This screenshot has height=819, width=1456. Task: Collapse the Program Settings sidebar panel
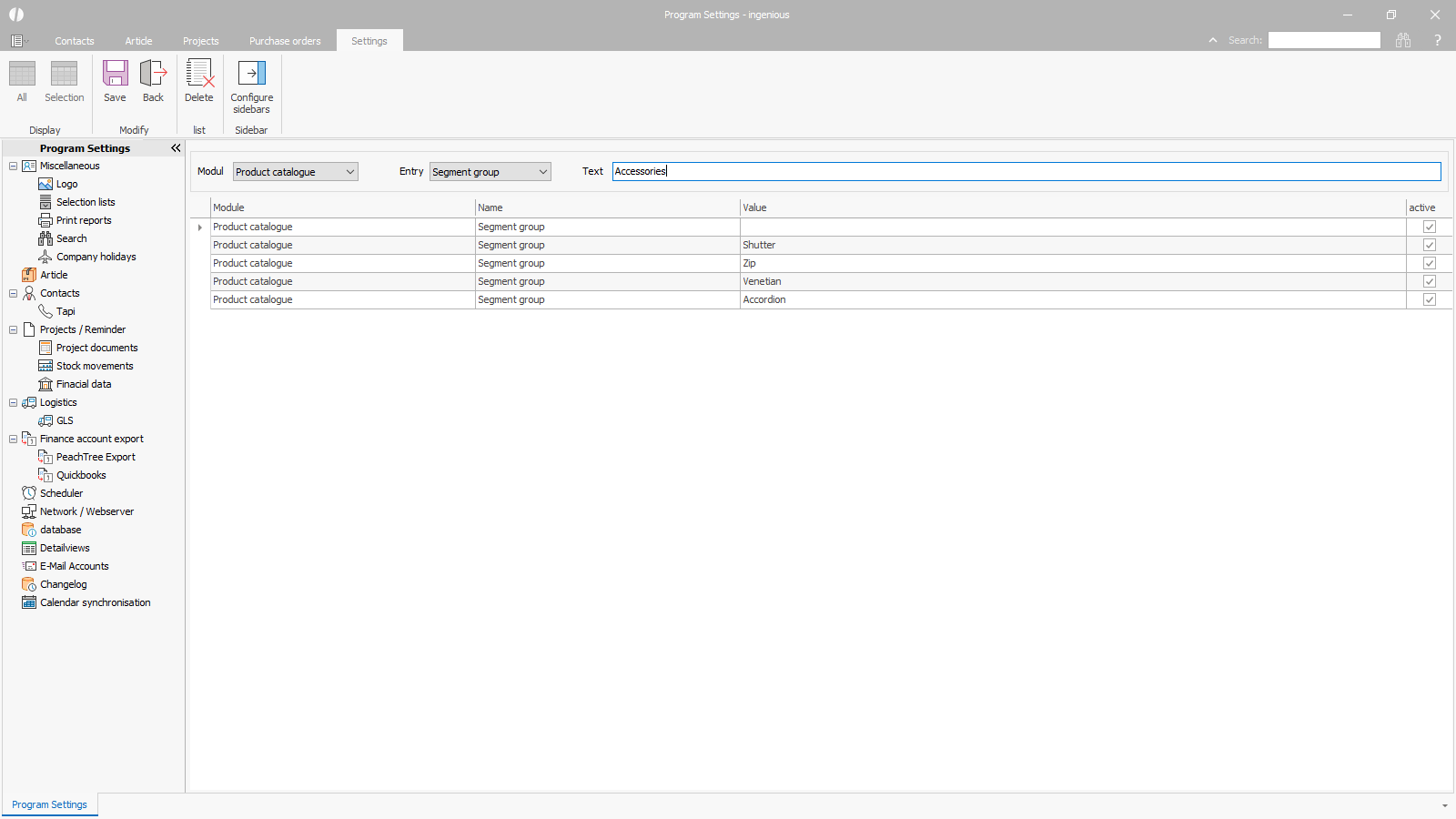click(176, 148)
